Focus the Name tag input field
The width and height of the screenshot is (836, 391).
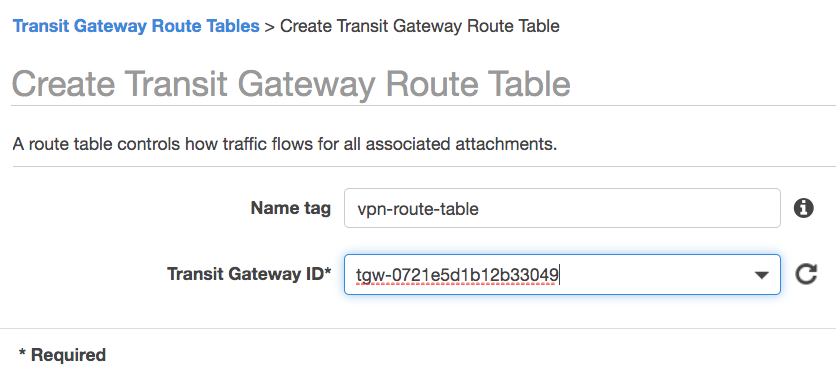(562, 208)
